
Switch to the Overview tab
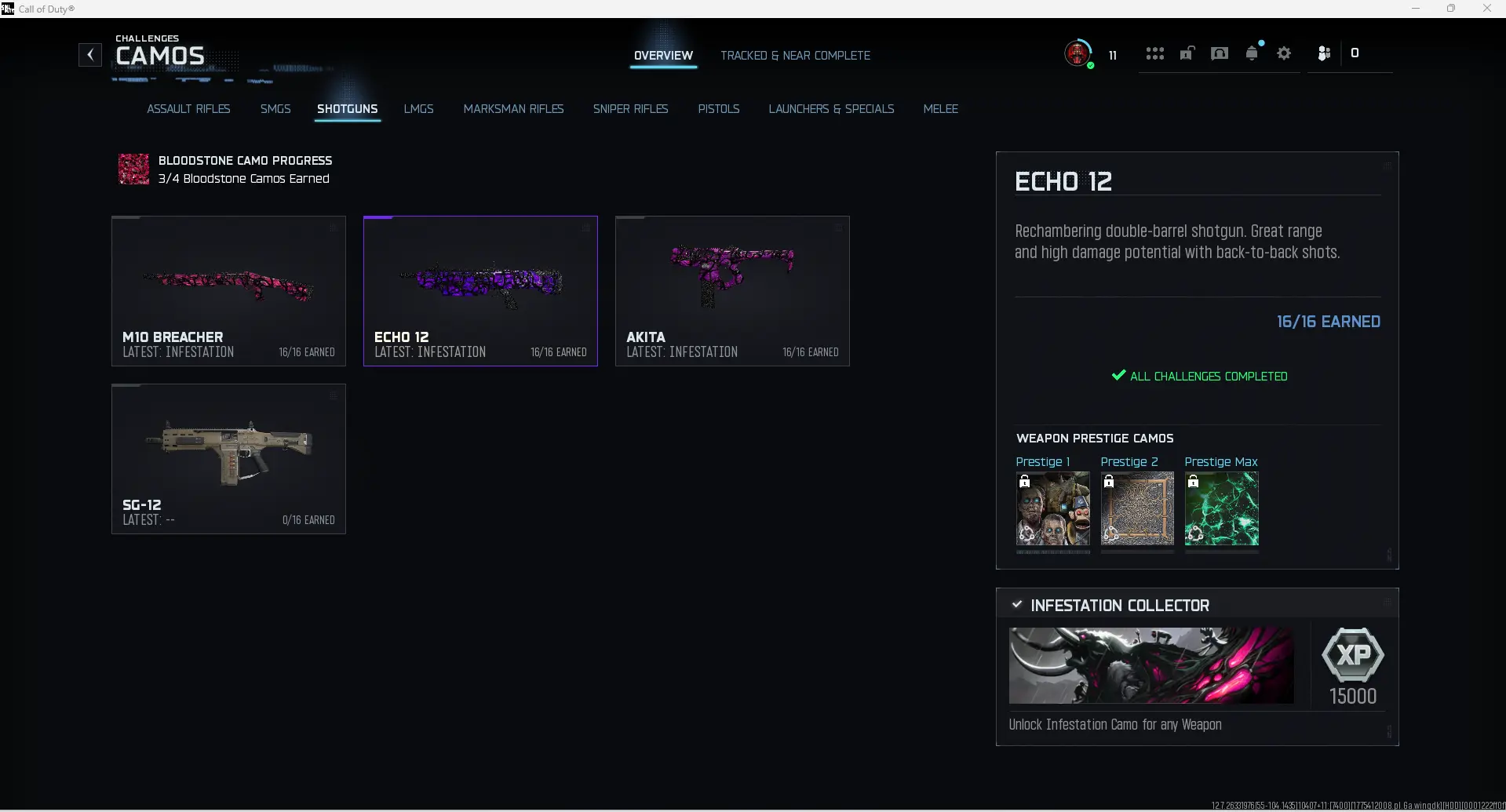[x=663, y=56]
